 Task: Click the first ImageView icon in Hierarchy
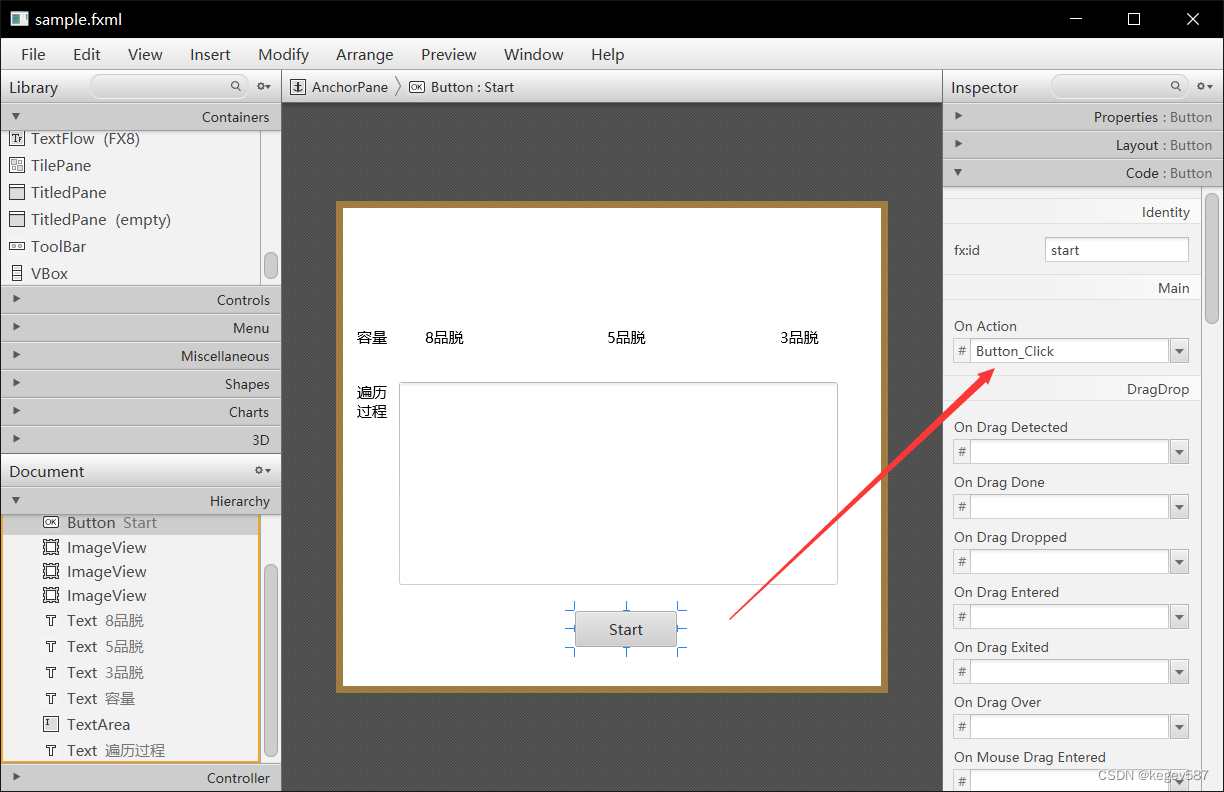tap(51, 547)
